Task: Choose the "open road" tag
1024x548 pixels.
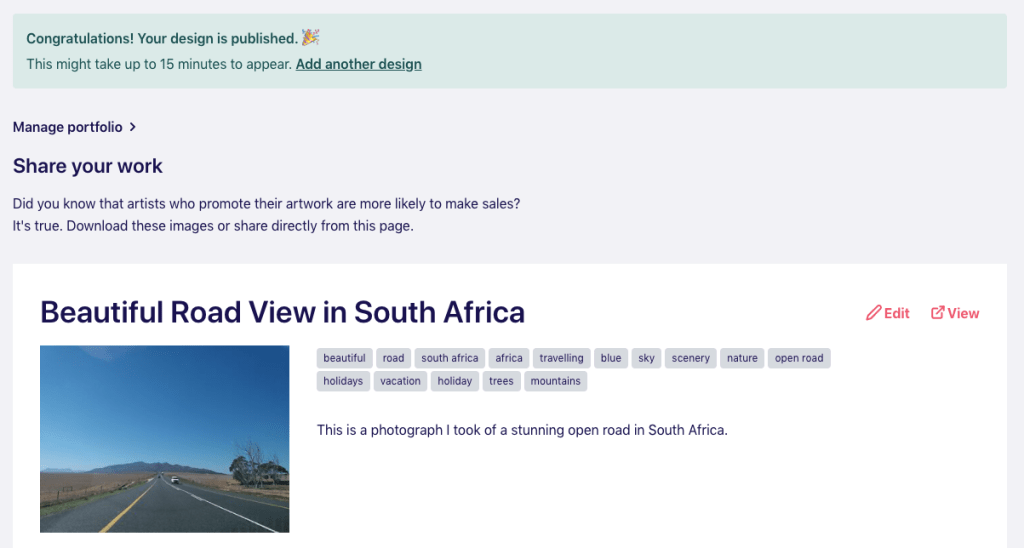Action: pyautogui.click(x=799, y=358)
